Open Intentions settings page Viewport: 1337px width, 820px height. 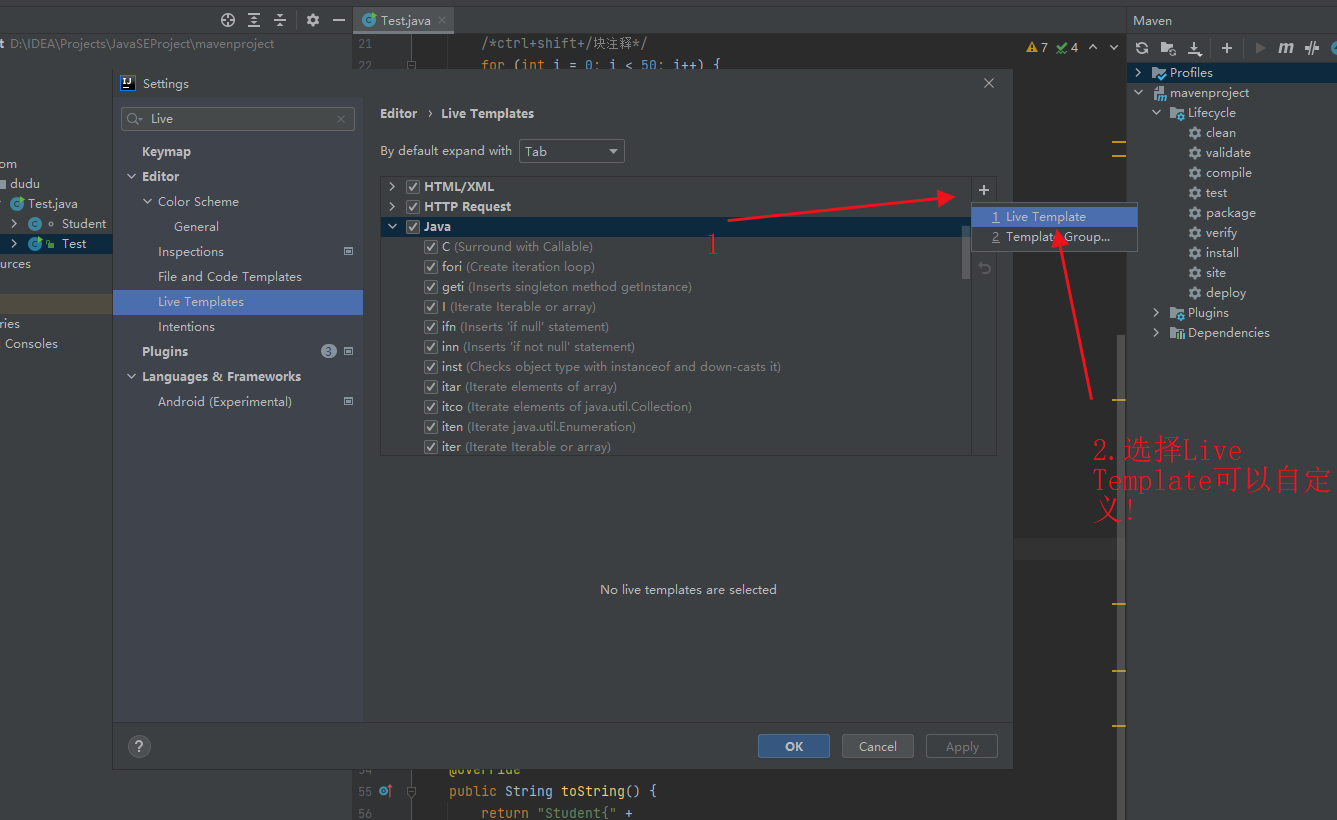pyautogui.click(x=186, y=327)
